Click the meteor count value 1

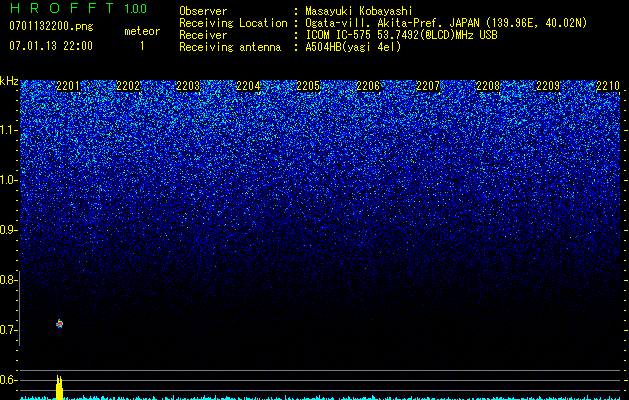tap(142, 46)
